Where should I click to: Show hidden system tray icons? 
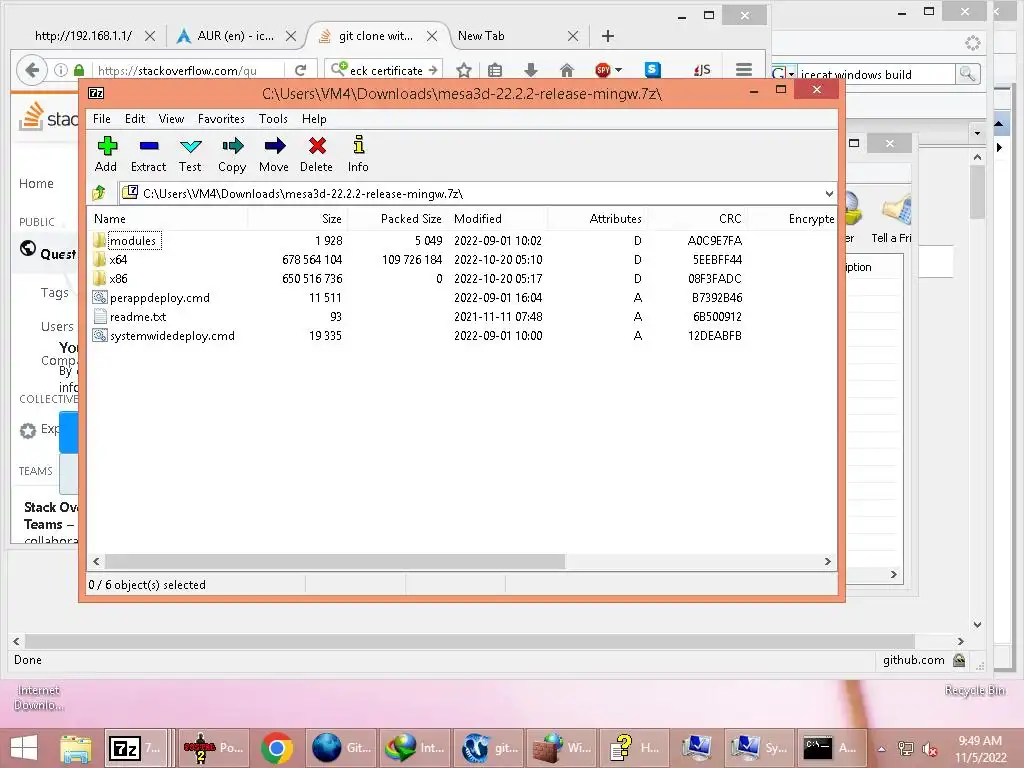(882, 749)
